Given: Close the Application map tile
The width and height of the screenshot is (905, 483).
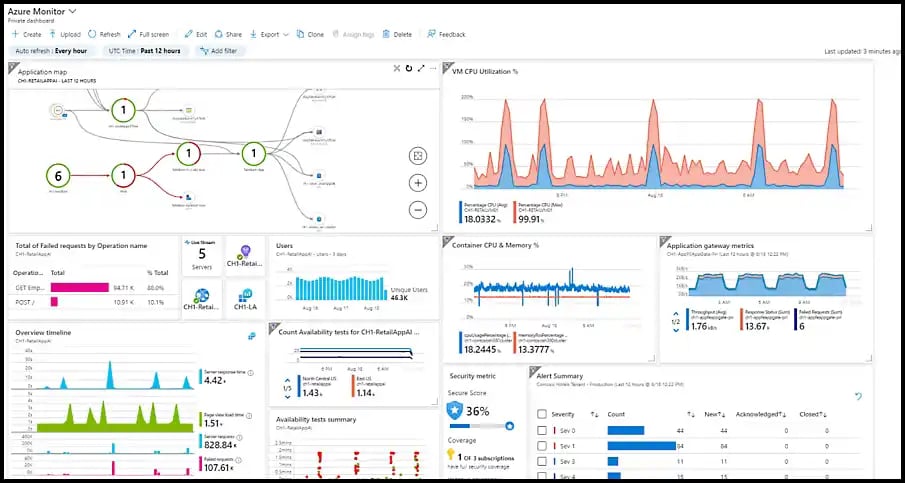Looking at the screenshot, I should pos(397,68).
